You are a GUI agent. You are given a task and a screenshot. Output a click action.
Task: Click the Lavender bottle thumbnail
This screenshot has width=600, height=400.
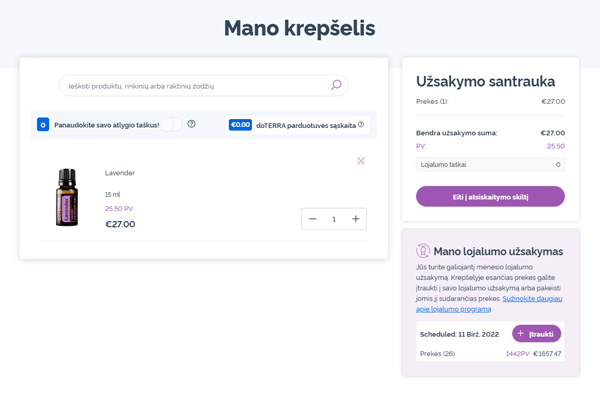pos(67,197)
